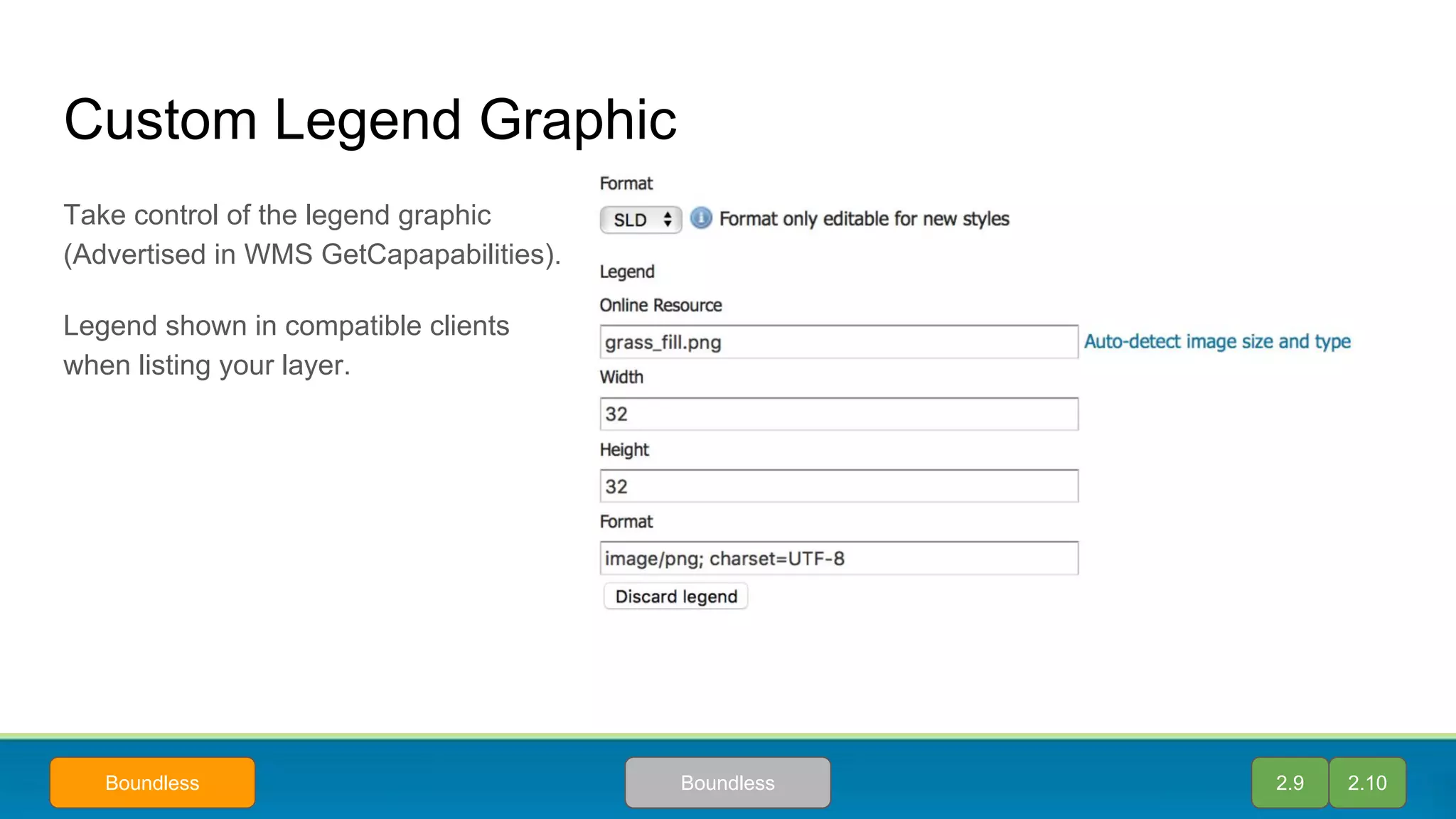1456x819 pixels.
Task: Click the green 2.10 version button
Action: (1367, 783)
